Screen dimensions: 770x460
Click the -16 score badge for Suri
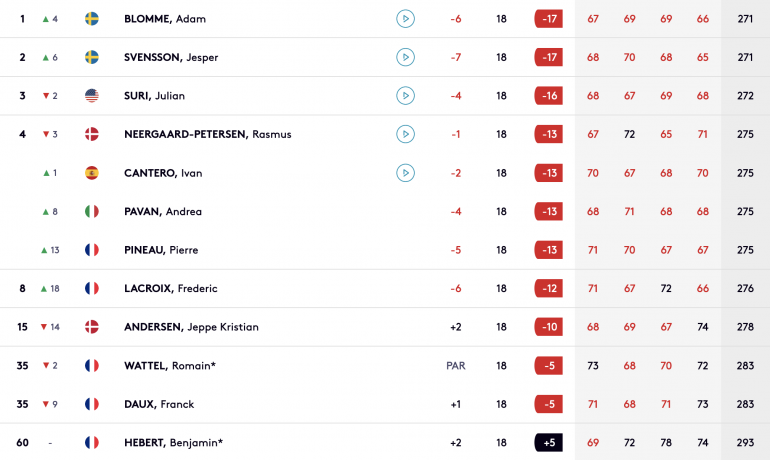[549, 95]
